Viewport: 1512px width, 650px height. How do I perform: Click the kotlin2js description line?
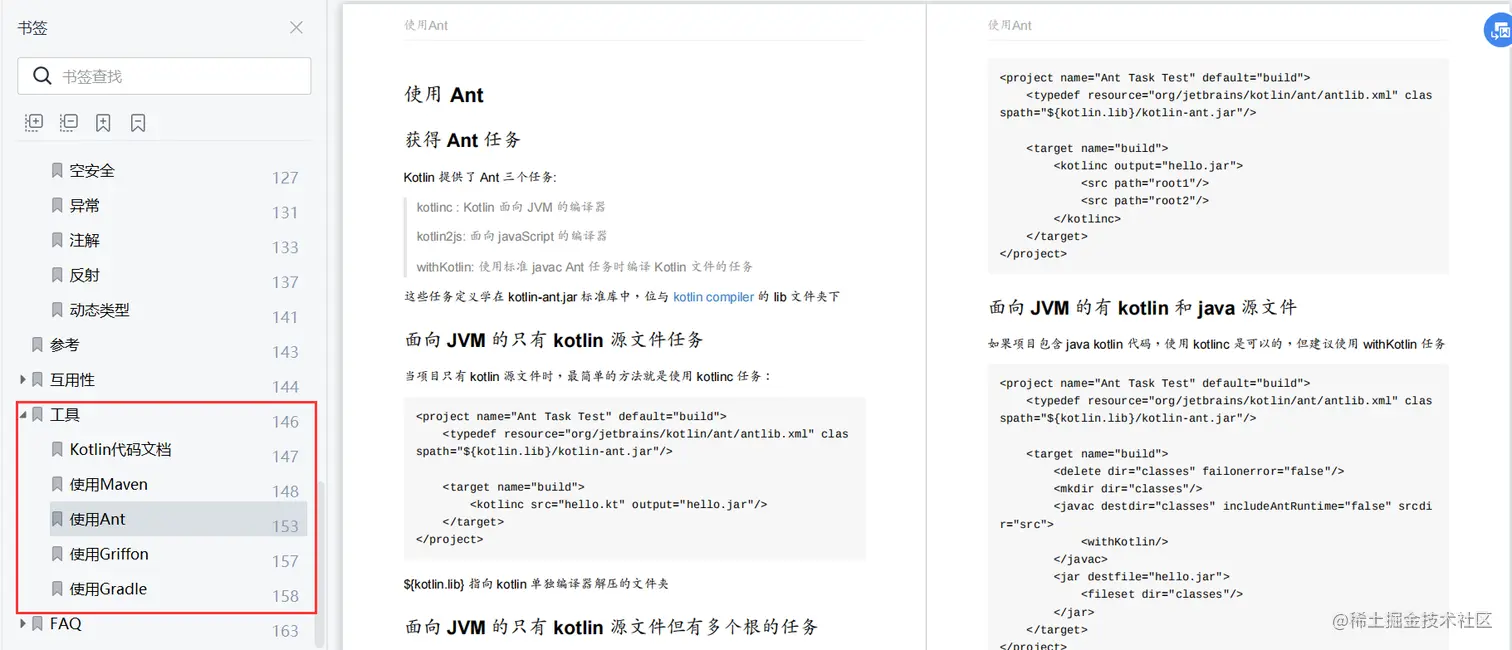[512, 236]
